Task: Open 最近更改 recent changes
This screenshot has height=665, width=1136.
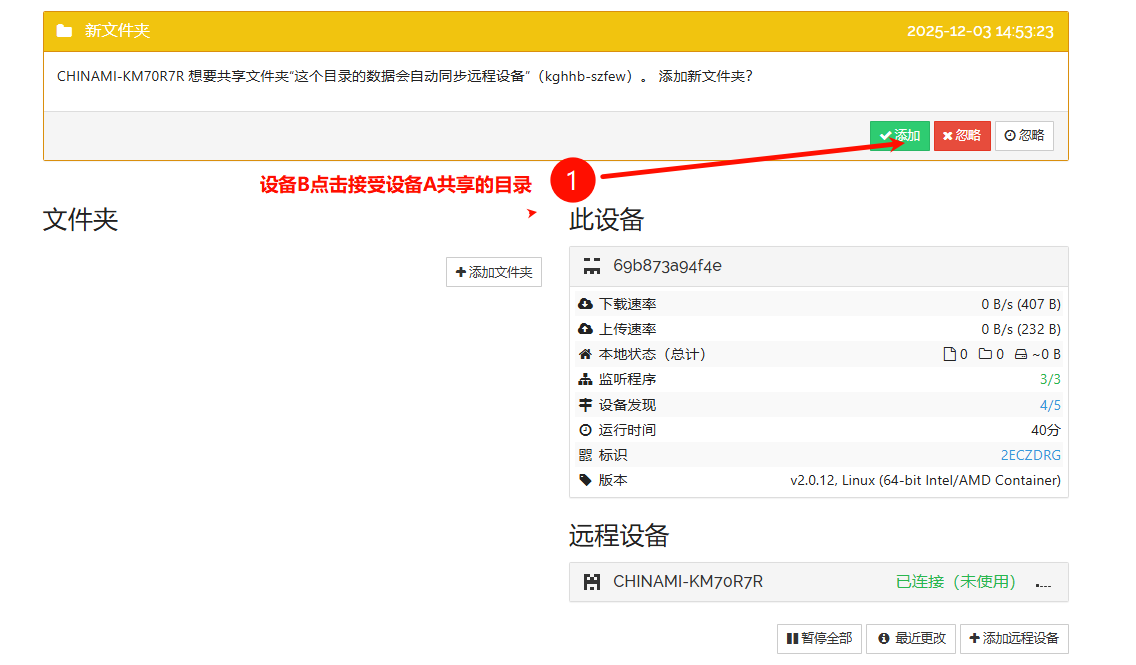Action: coord(910,638)
